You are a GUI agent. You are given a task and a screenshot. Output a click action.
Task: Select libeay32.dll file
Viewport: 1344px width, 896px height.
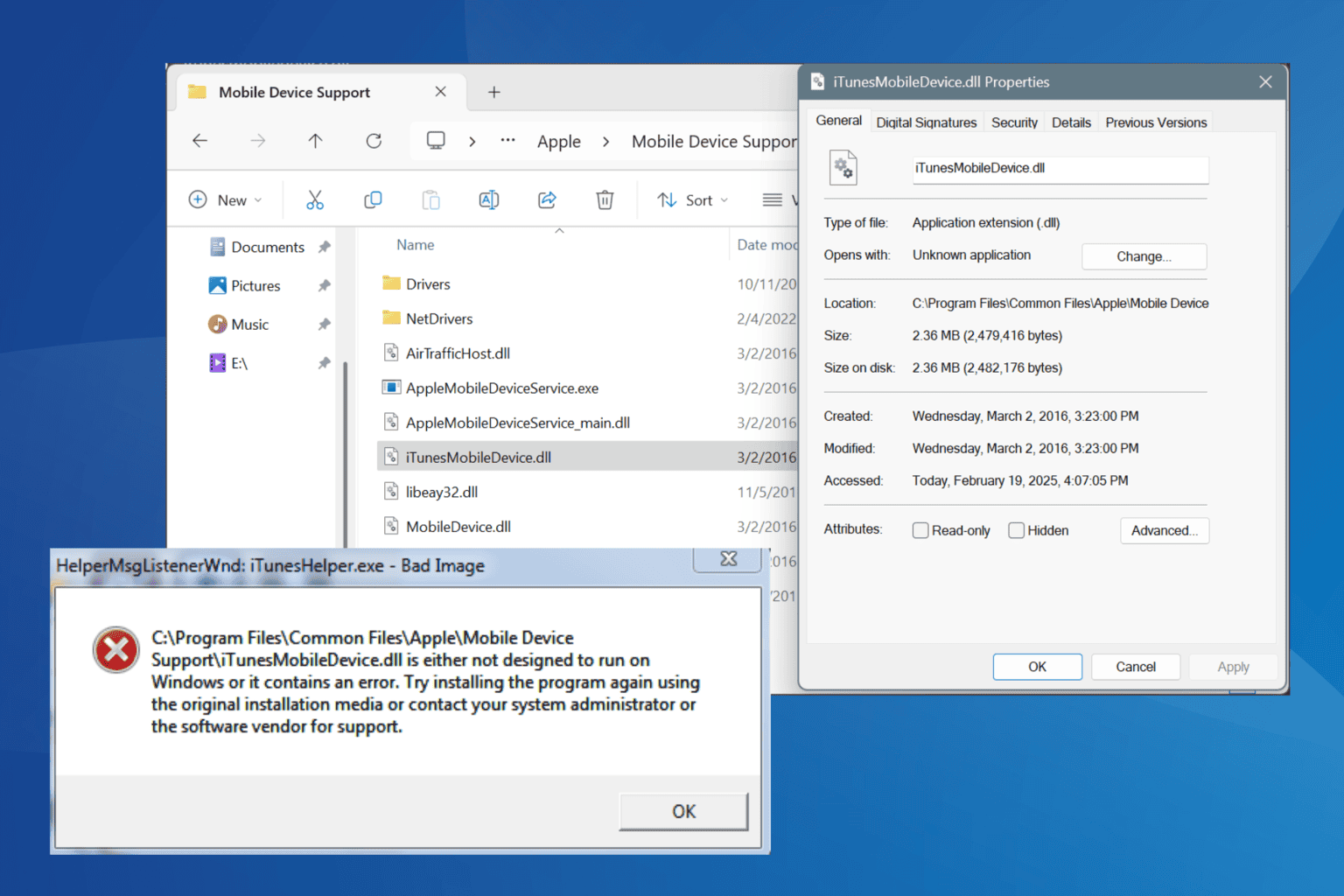click(442, 492)
